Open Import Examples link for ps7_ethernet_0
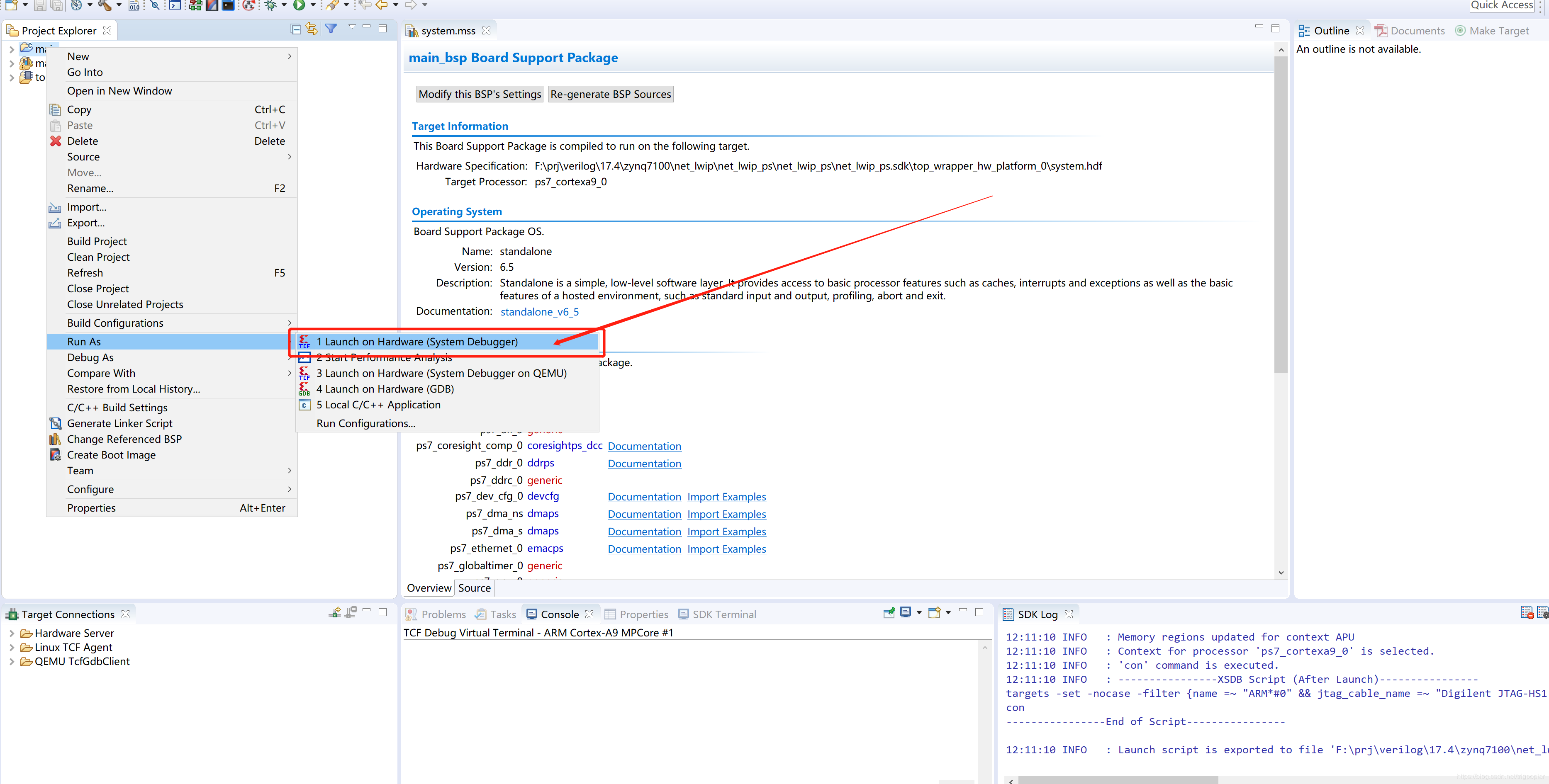1549x784 pixels. coord(726,549)
